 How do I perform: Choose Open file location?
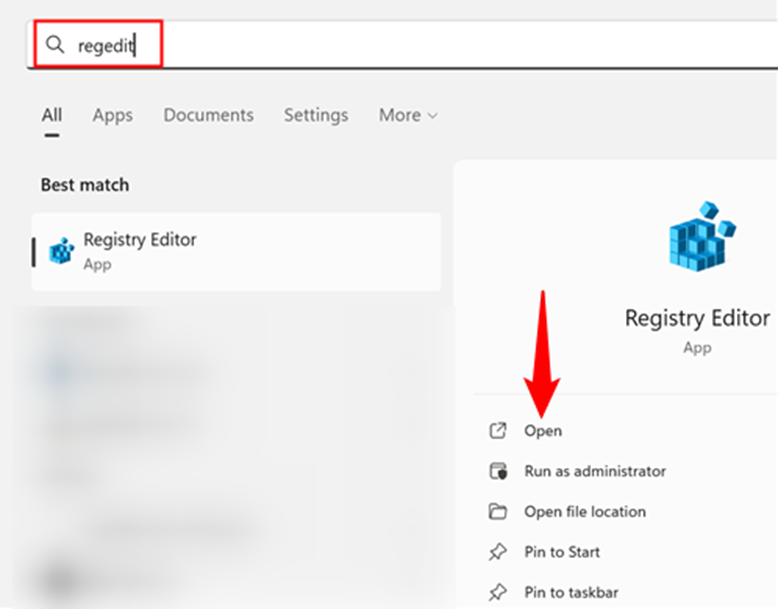585,512
